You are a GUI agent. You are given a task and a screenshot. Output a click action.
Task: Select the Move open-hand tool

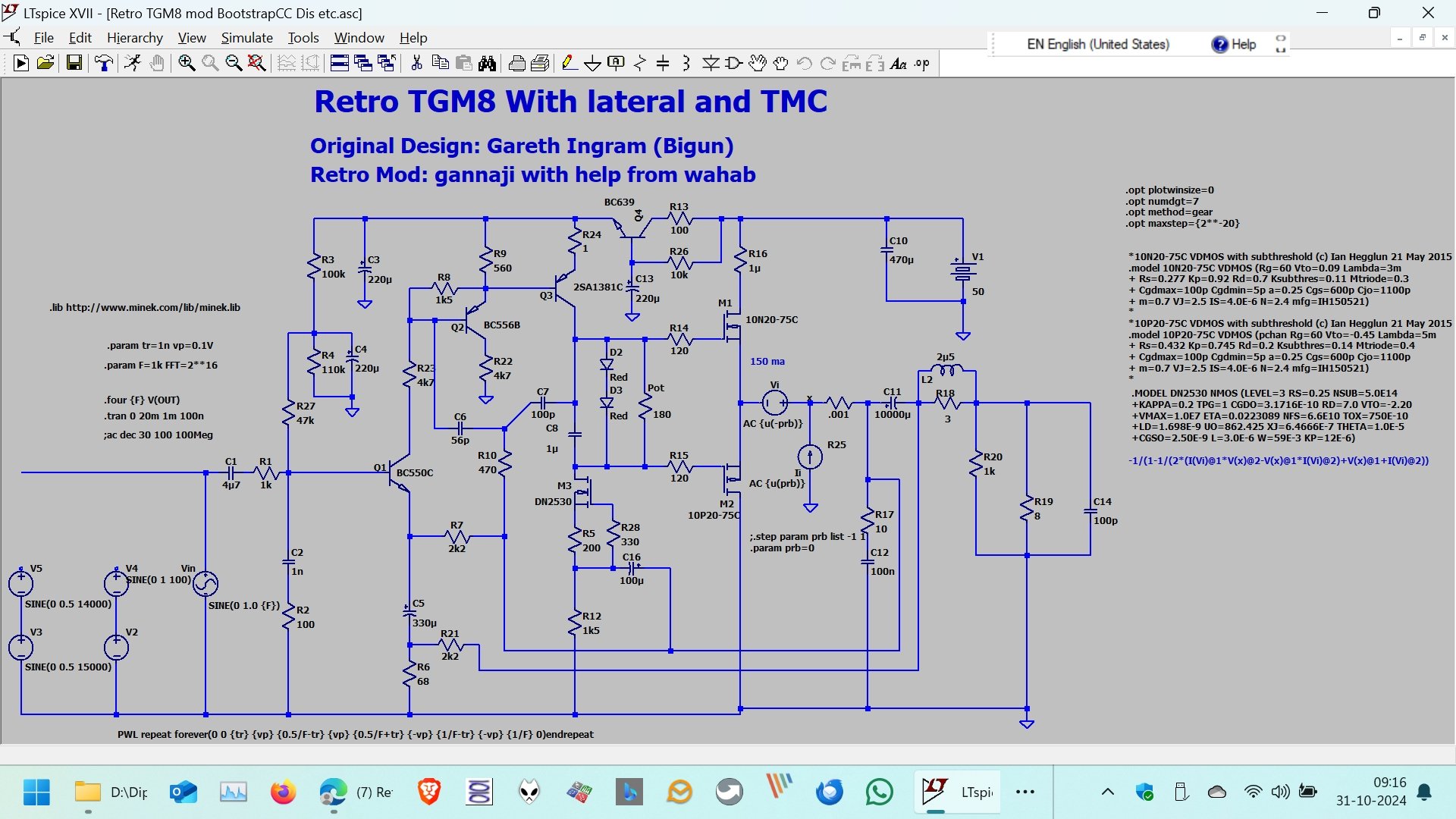758,64
